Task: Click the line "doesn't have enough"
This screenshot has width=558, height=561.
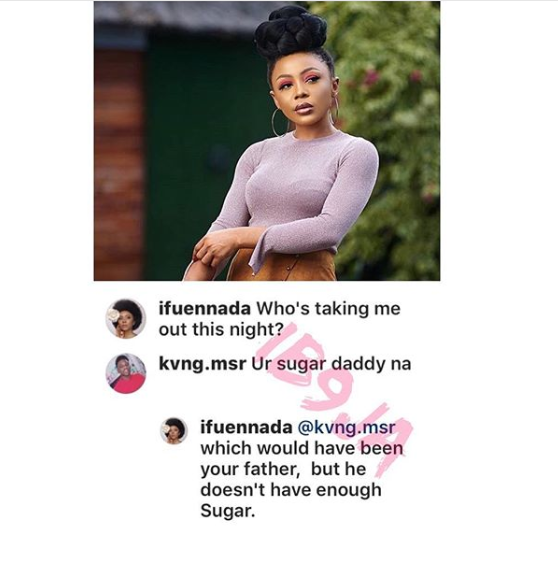Action: [291, 490]
